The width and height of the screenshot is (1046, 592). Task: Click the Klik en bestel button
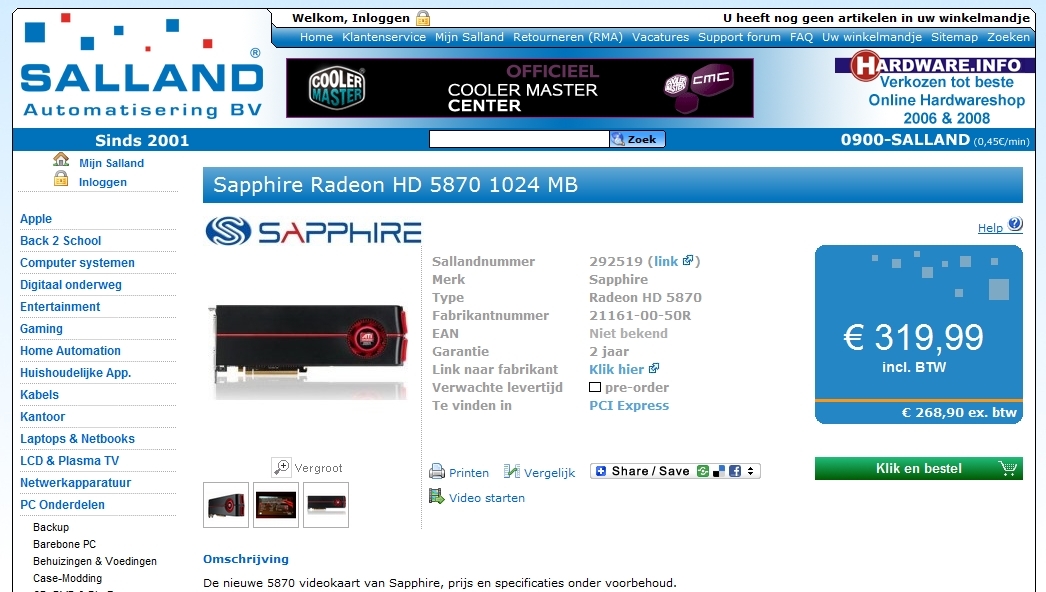tap(919, 469)
